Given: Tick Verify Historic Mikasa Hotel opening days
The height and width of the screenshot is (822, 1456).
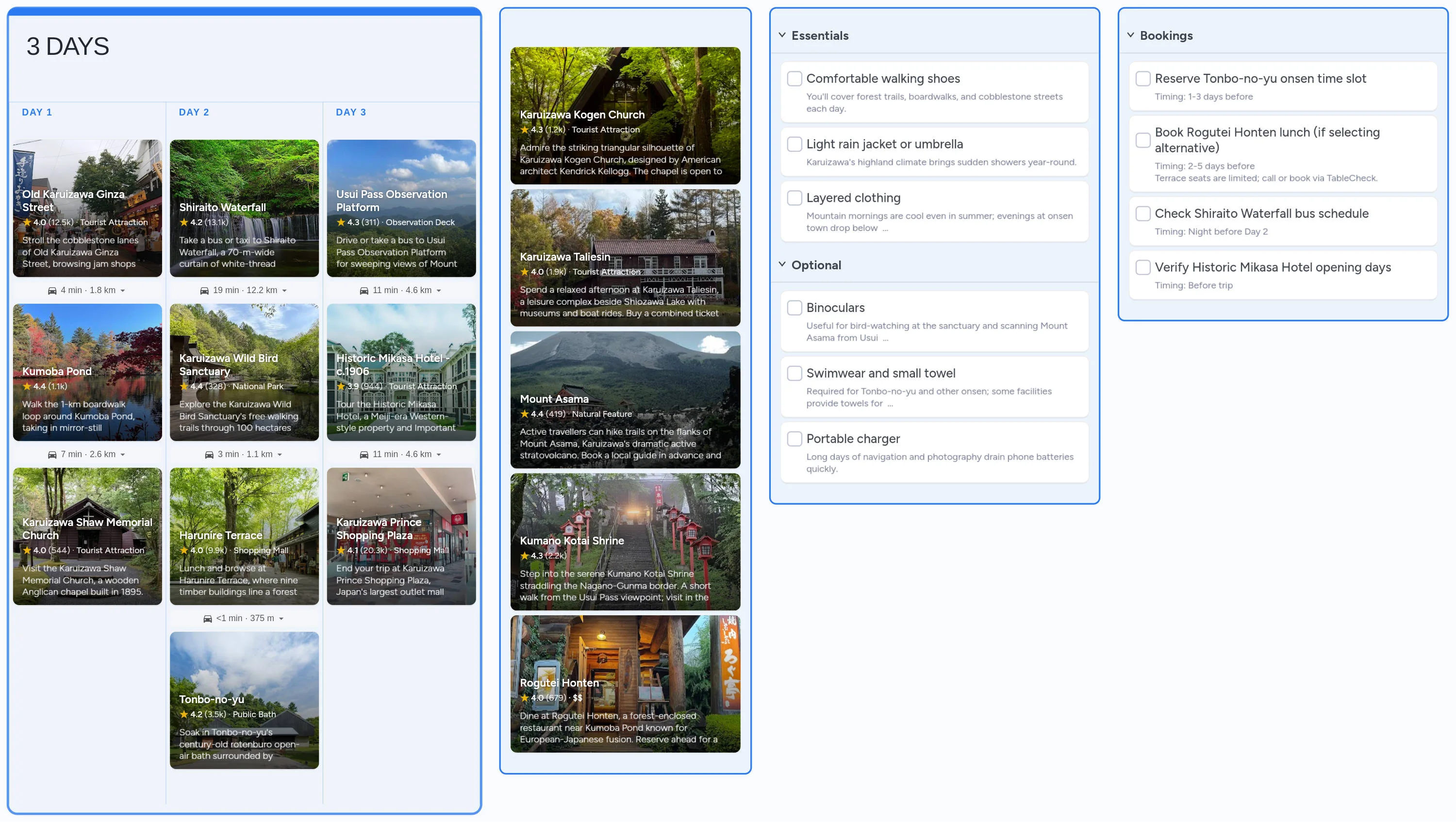Looking at the screenshot, I should click(x=1142, y=267).
